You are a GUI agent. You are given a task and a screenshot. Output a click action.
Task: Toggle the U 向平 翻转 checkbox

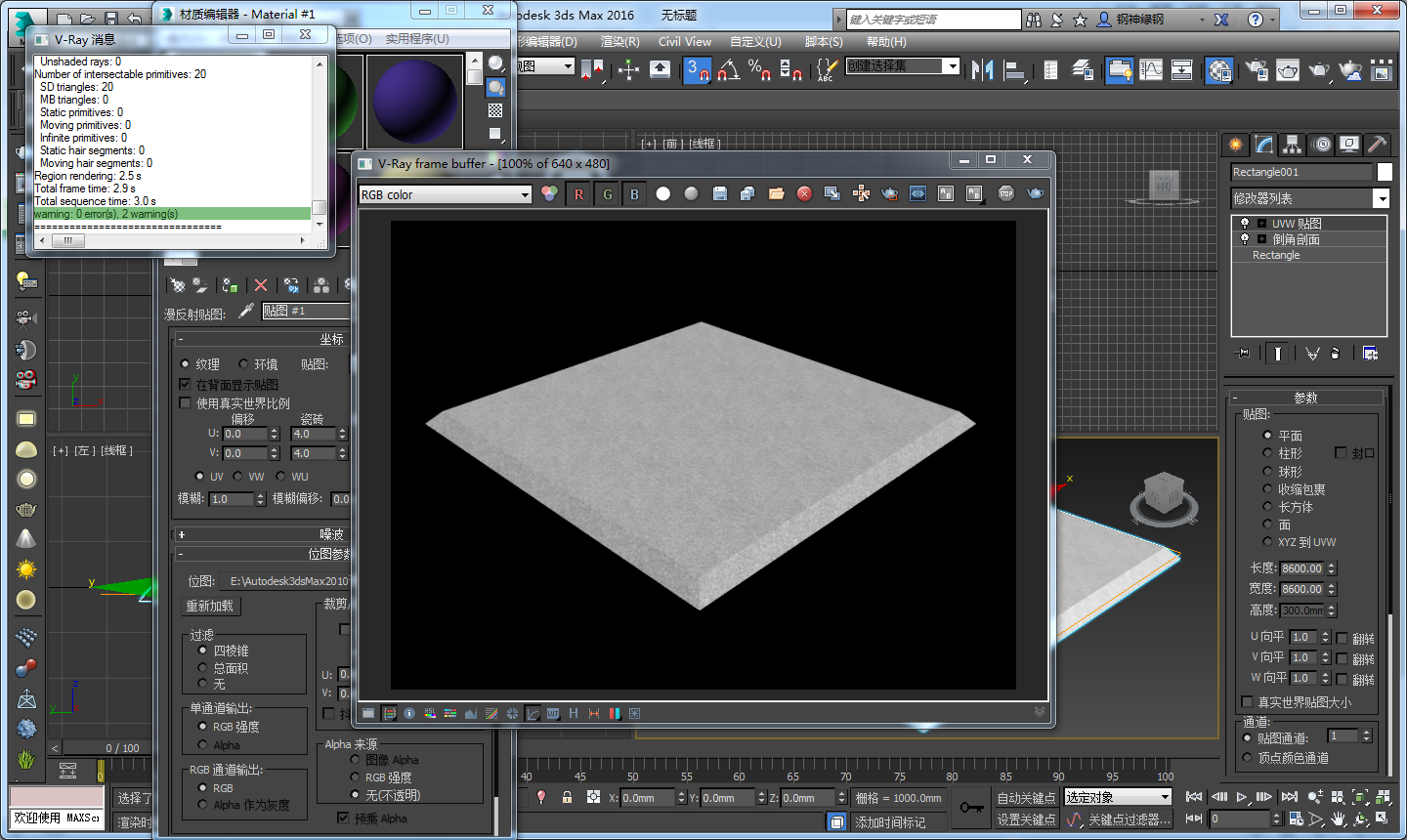(1342, 638)
